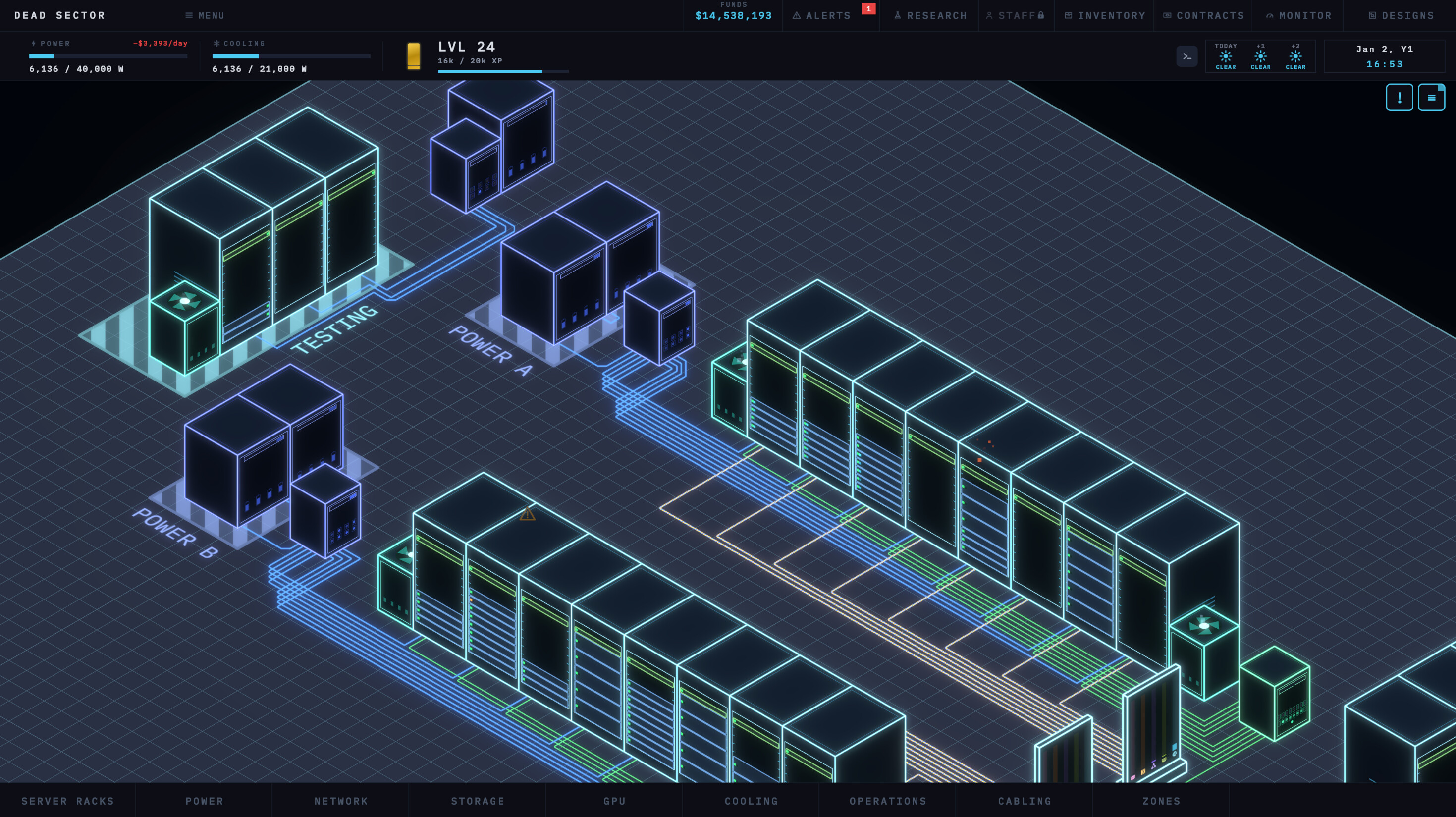Select the Server Racks build category
The height and width of the screenshot is (817, 1456).
pyautogui.click(x=68, y=801)
